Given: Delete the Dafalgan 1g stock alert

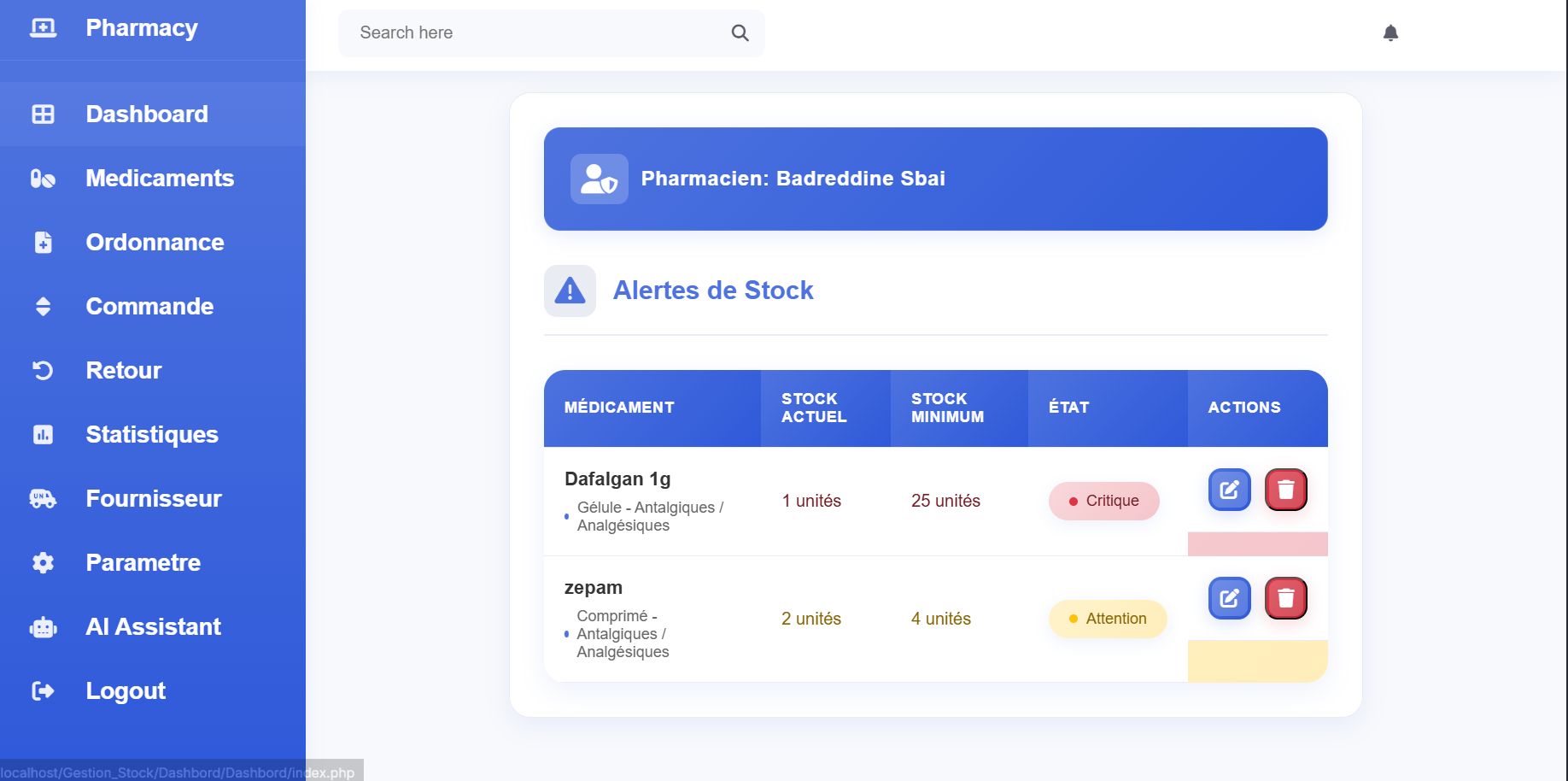Looking at the screenshot, I should pyautogui.click(x=1285, y=490).
